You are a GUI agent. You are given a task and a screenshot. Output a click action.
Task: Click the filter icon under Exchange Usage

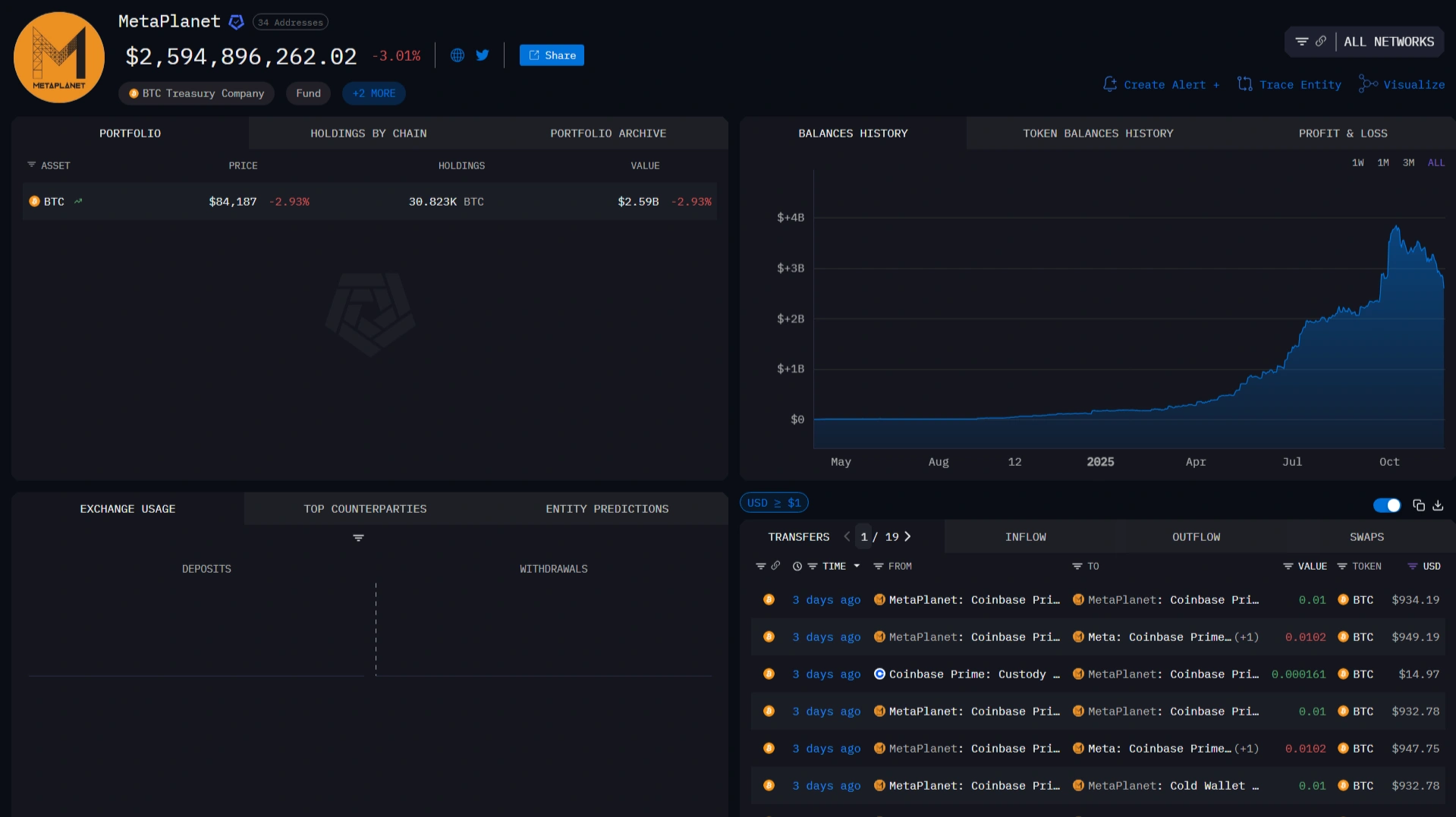tap(358, 538)
